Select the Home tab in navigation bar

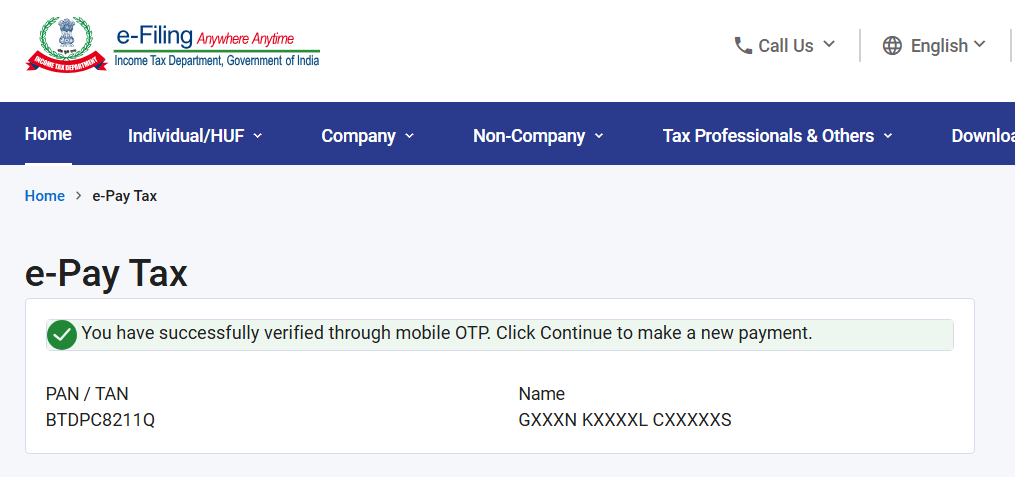(48, 134)
